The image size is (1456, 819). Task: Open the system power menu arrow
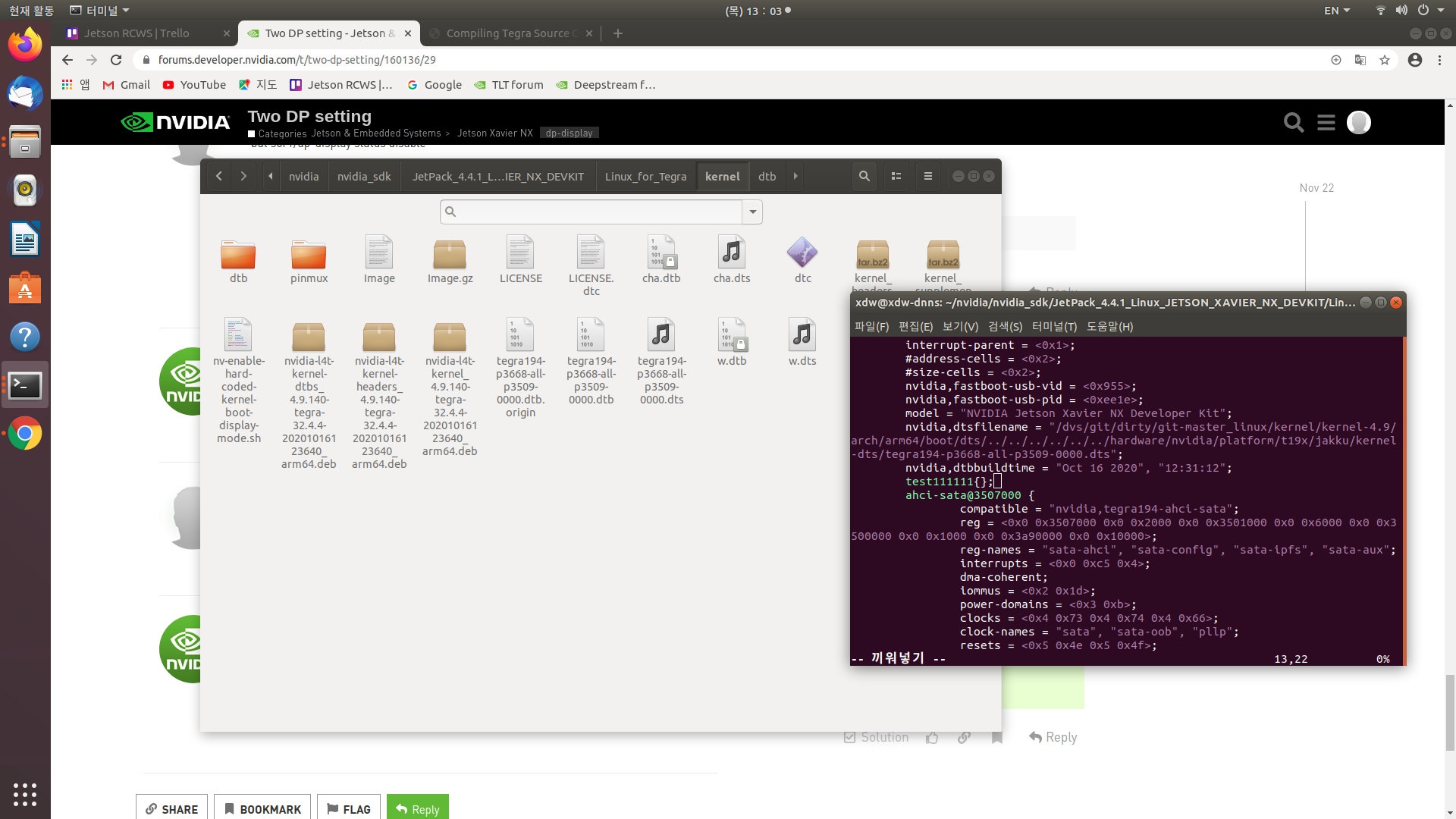click(1440, 11)
